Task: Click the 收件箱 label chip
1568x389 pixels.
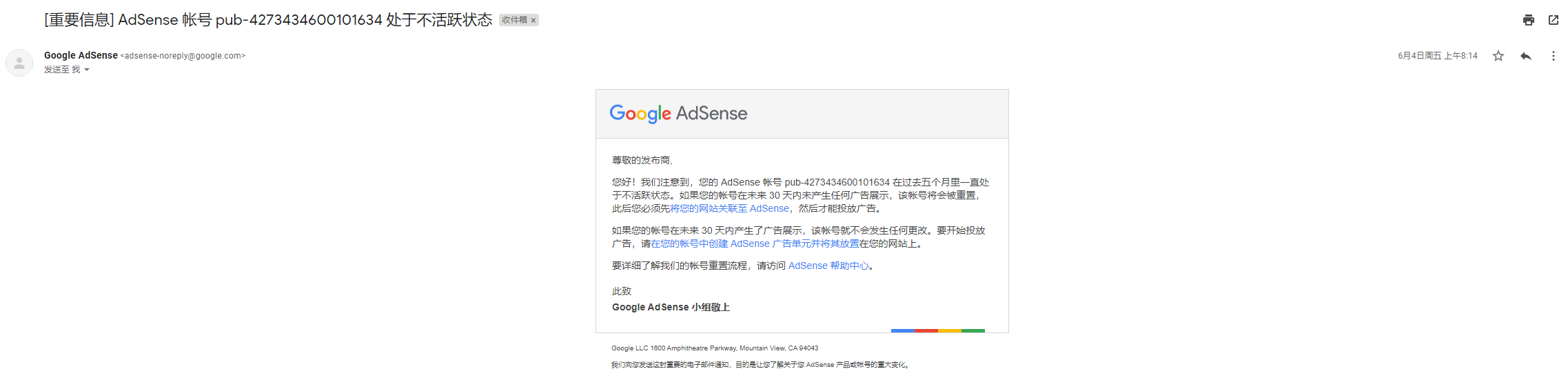Action: pyautogui.click(x=514, y=20)
